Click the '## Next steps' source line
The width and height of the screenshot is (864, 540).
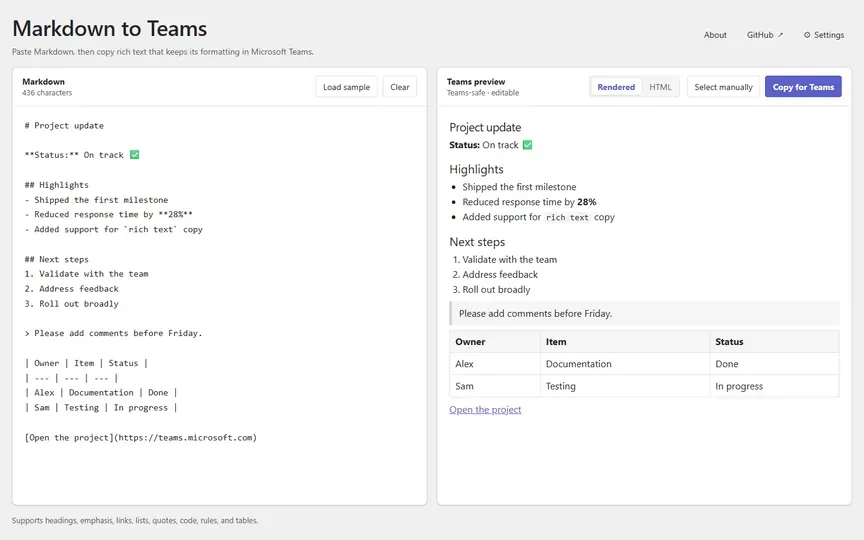(x=56, y=259)
